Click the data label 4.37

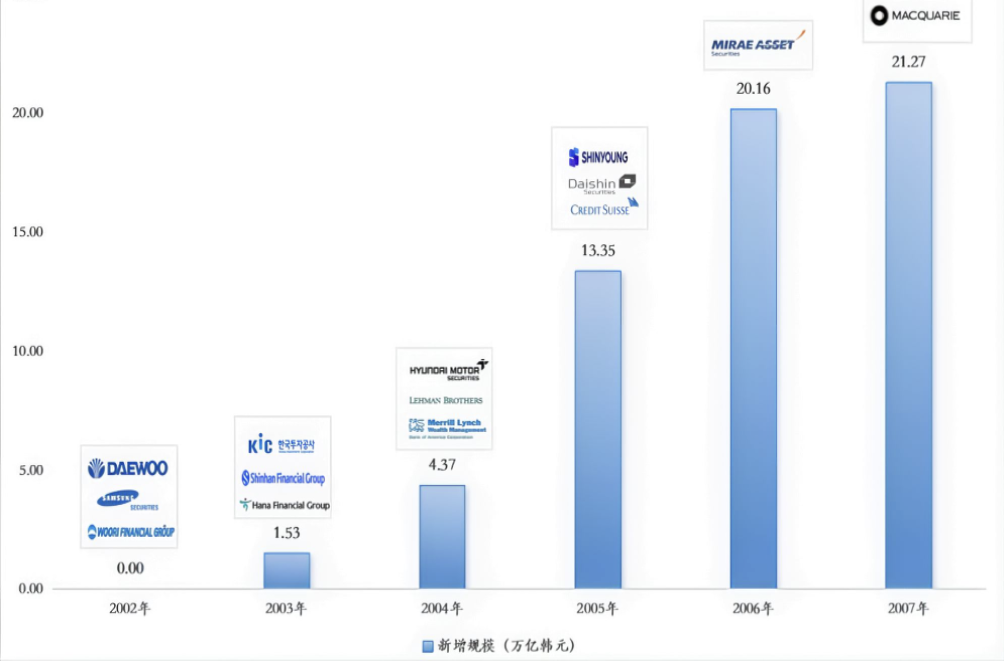click(x=442, y=465)
